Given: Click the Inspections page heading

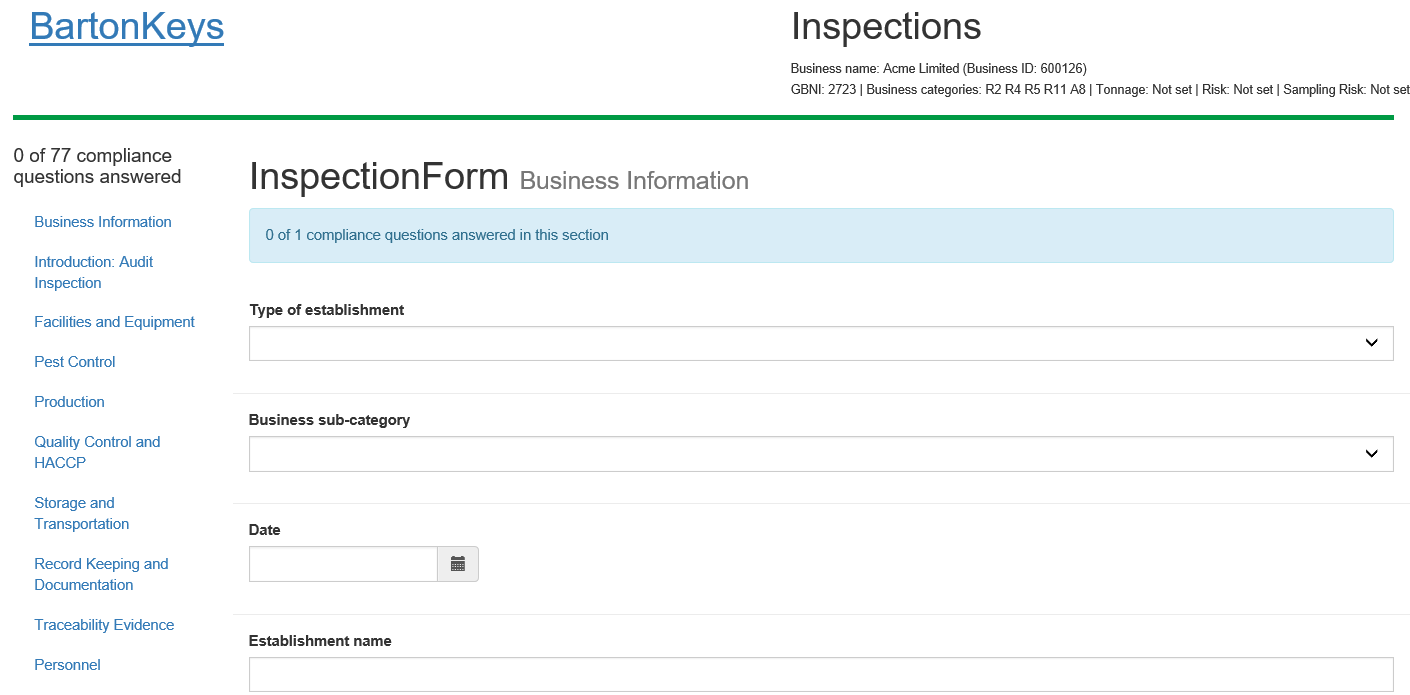Looking at the screenshot, I should click(886, 27).
